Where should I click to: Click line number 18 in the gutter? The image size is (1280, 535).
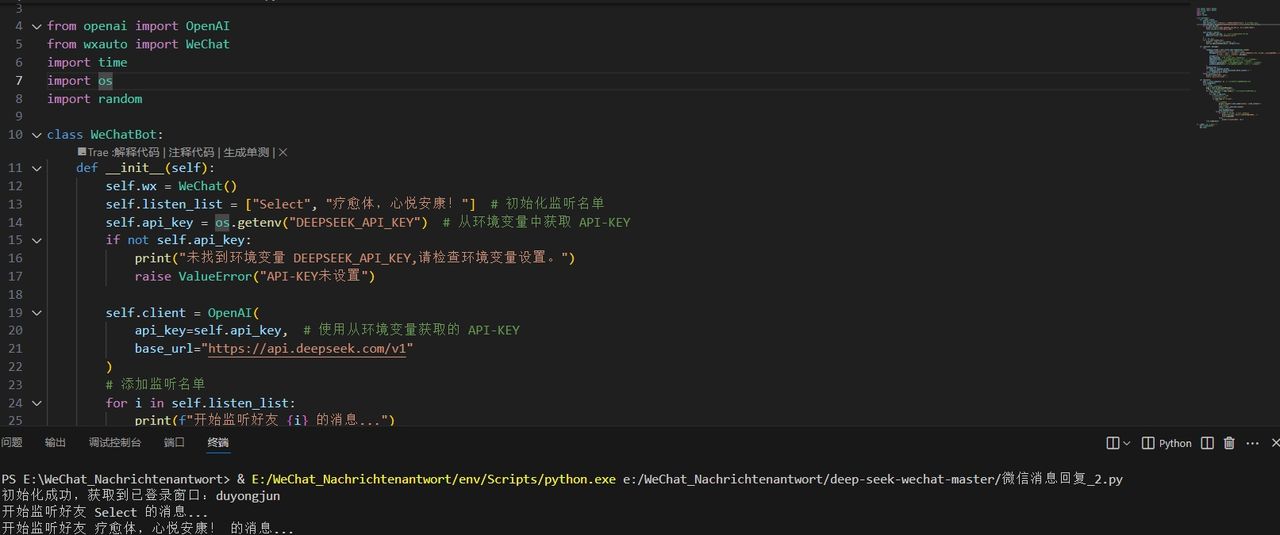point(15,294)
